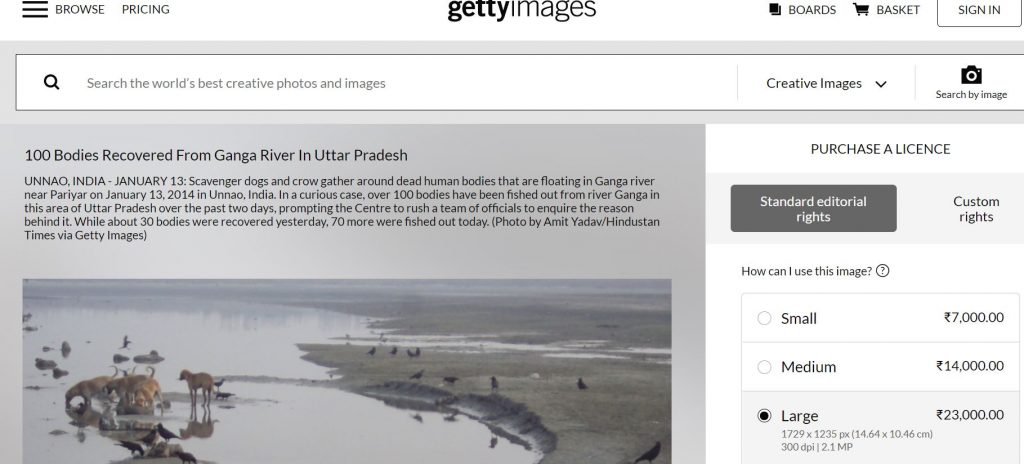Click the Boards icon in header
The width and height of the screenshot is (1024, 464).
point(775,9)
